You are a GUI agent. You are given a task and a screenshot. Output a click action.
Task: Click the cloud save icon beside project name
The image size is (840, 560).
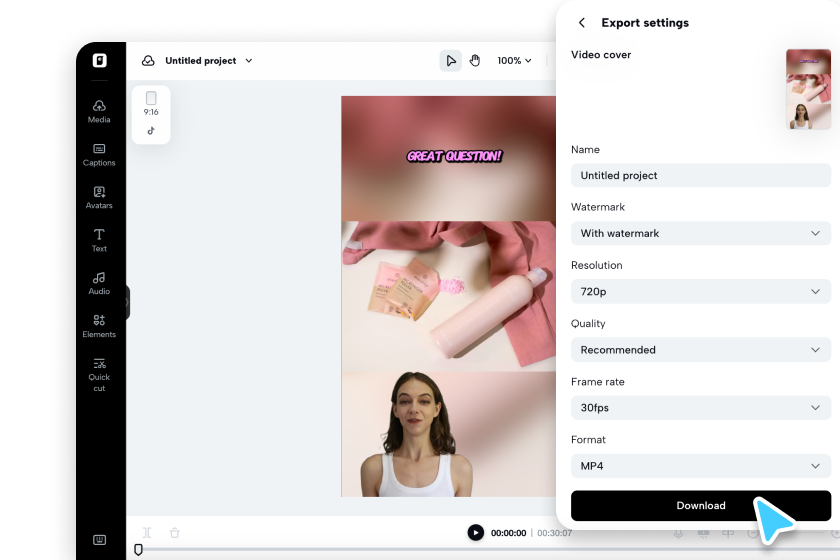[x=148, y=61]
